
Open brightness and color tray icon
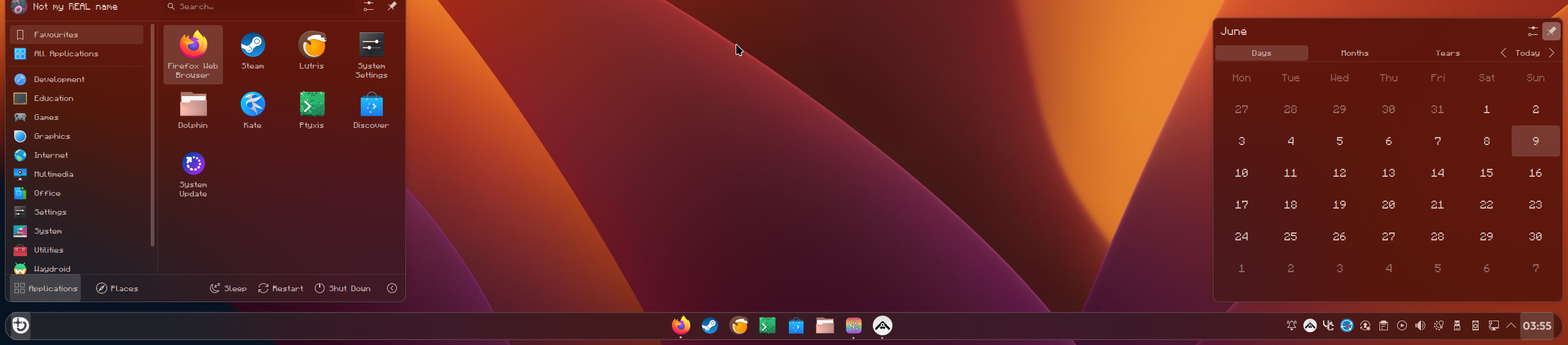pos(1439,325)
